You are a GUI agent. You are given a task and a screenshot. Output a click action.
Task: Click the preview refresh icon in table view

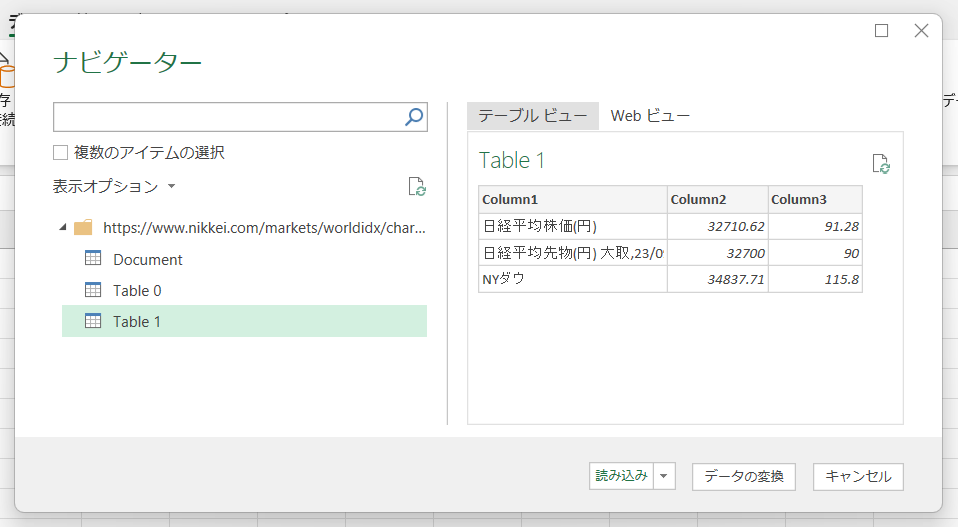pos(880,164)
